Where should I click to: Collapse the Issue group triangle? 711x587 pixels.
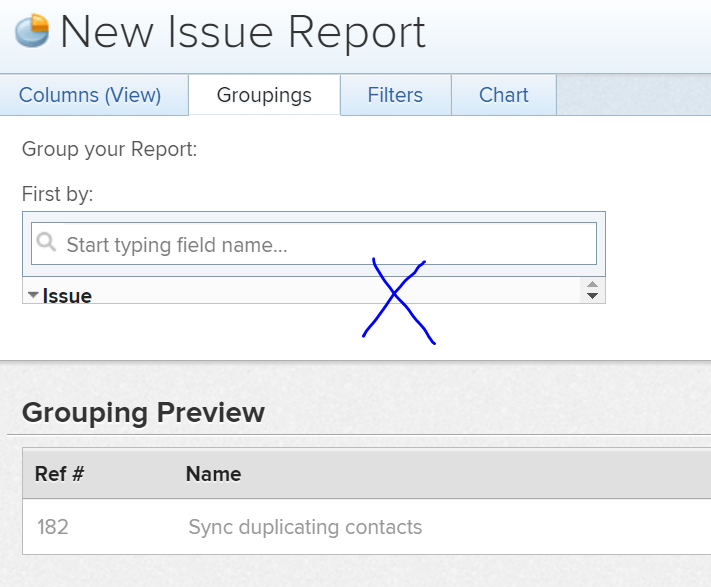pyautogui.click(x=33, y=295)
